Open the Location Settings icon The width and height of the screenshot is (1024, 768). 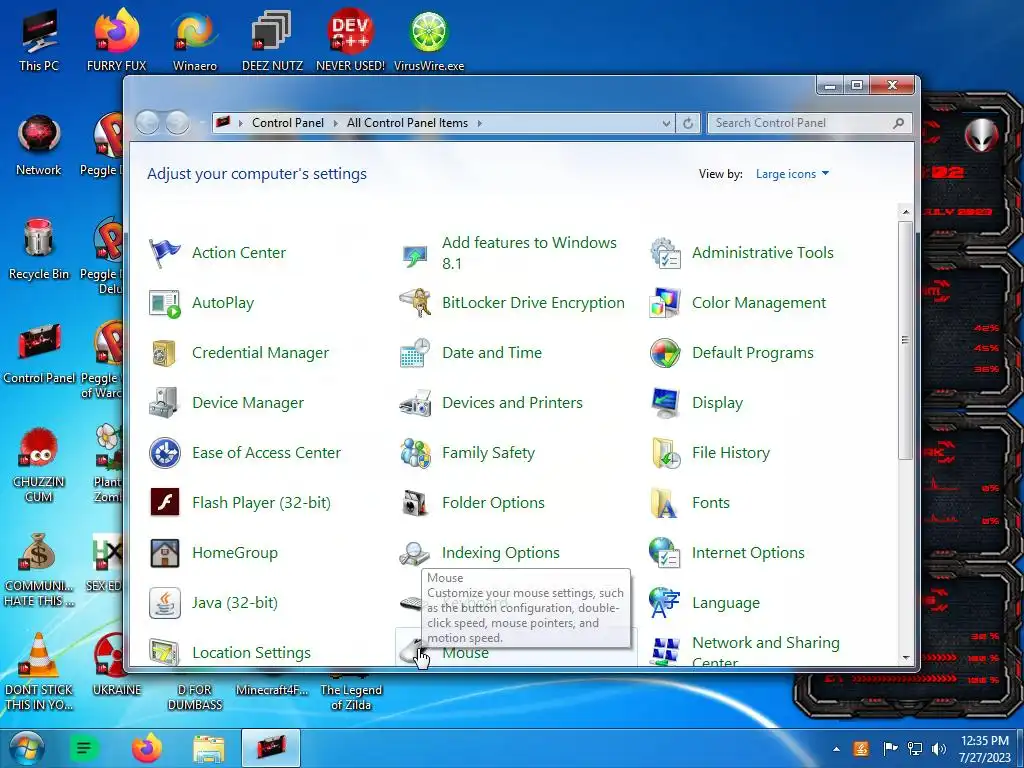[x=165, y=652]
